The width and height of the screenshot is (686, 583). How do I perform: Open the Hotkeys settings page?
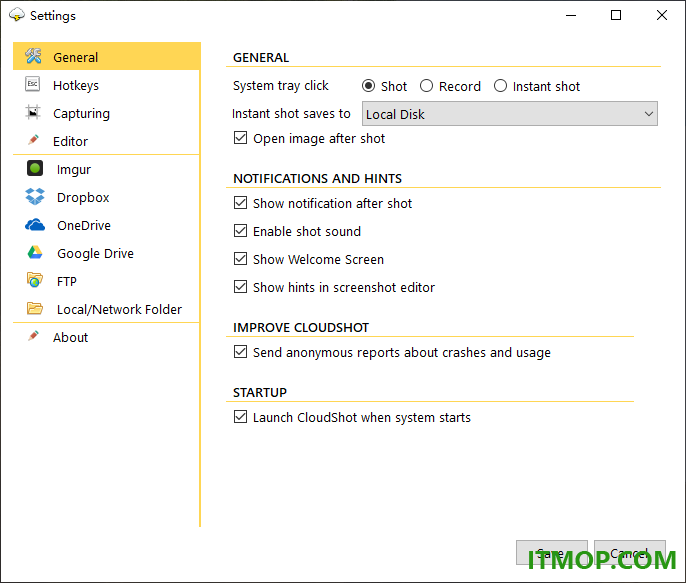[107, 85]
